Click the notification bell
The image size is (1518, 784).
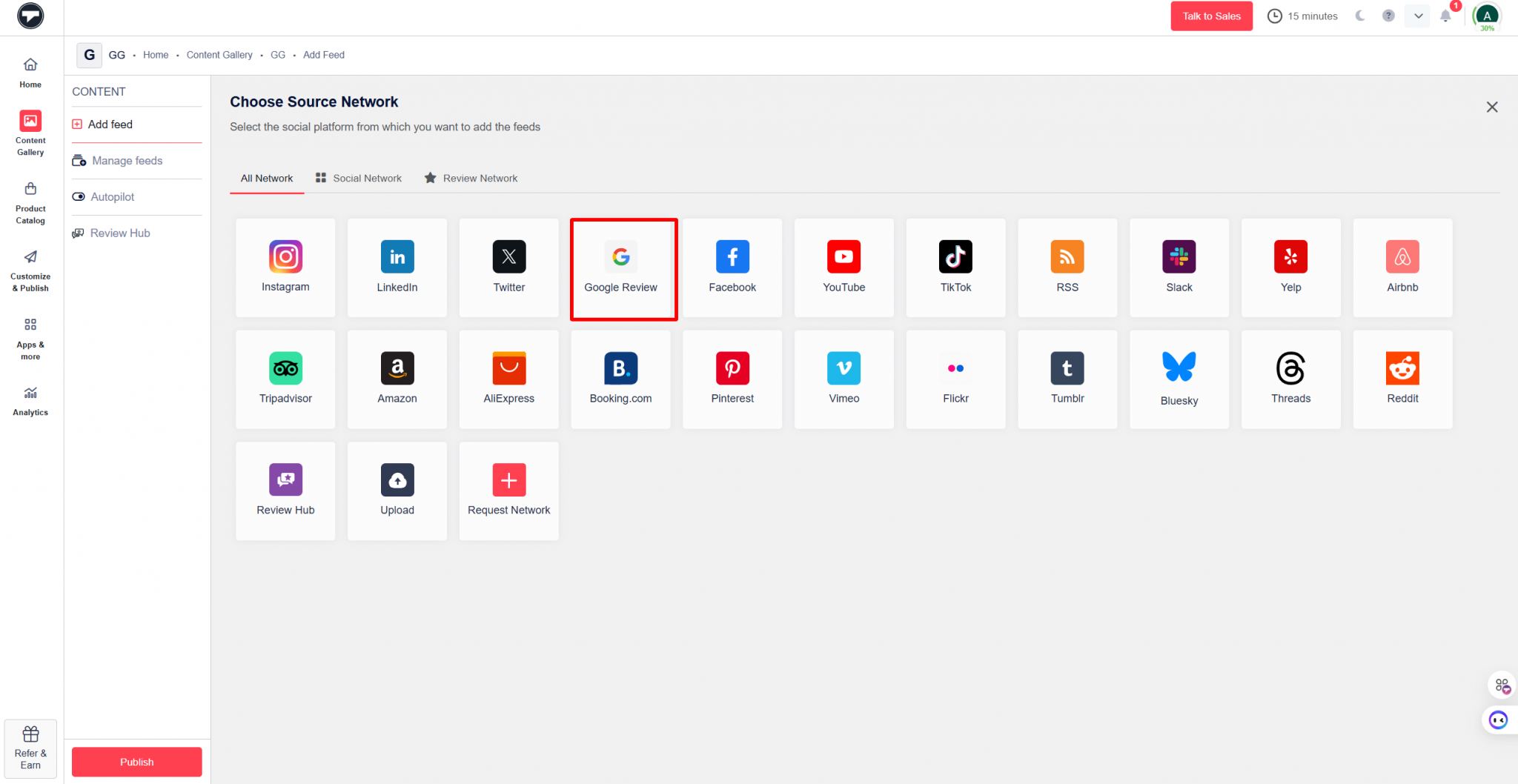1445,16
